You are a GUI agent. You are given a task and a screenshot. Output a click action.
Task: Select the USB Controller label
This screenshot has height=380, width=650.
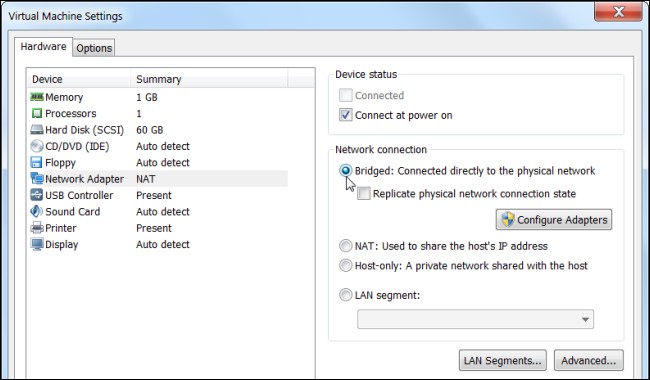click(79, 195)
